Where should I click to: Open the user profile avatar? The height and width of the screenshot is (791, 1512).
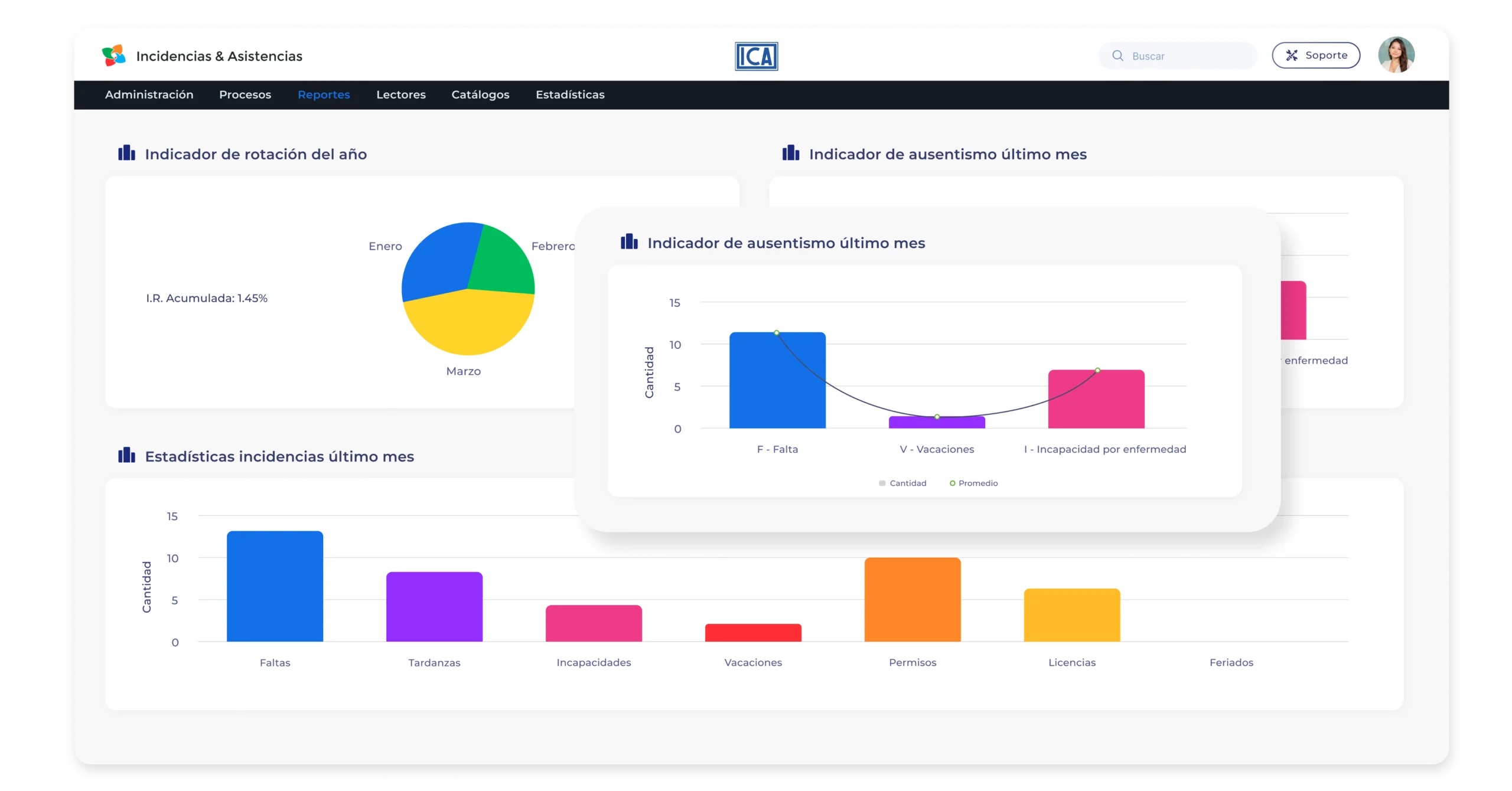[x=1396, y=55]
